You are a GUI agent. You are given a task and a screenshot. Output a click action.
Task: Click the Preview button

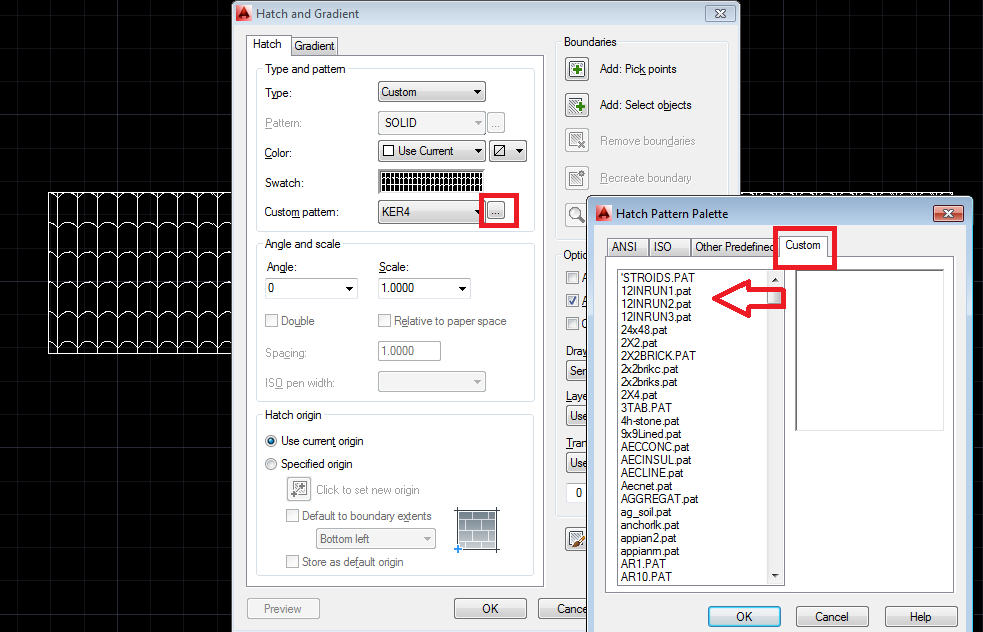pos(283,608)
